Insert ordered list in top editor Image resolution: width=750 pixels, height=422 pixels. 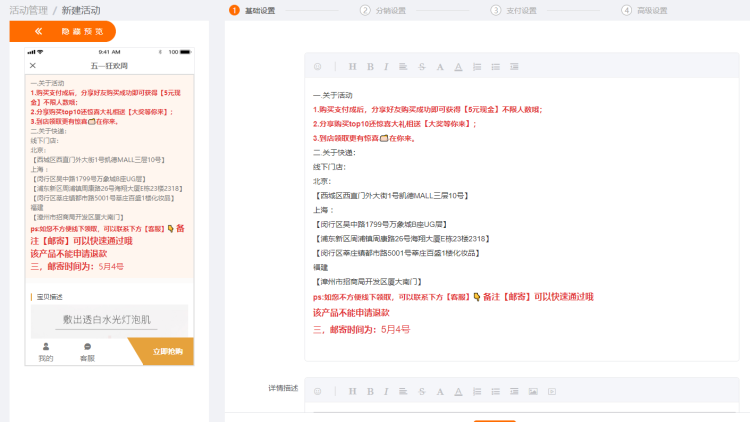pos(477,67)
